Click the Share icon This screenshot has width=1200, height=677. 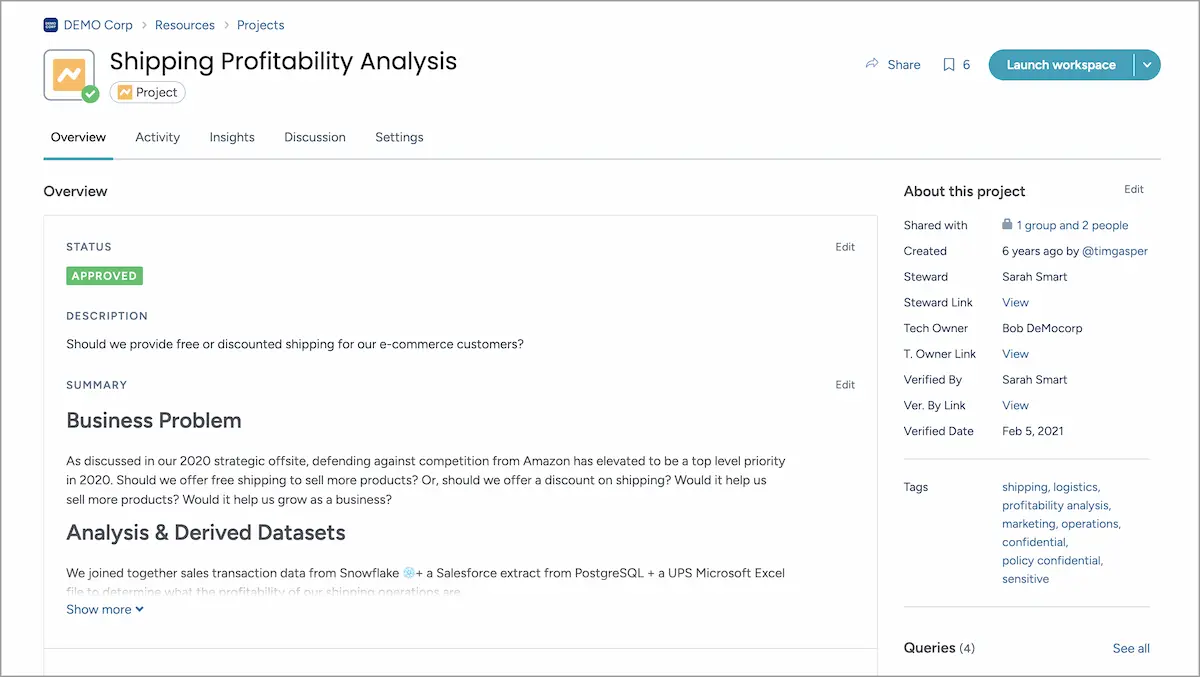pos(871,64)
